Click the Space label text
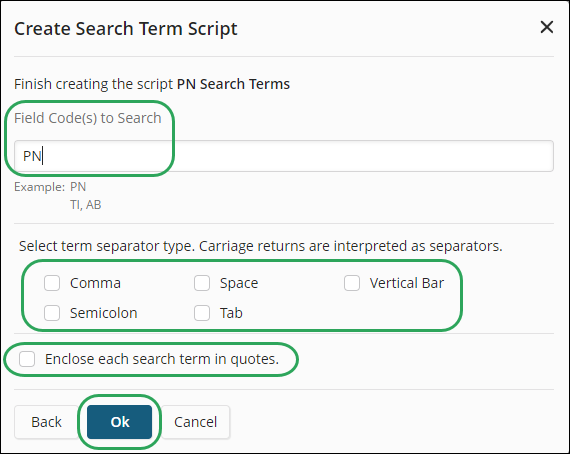570x454 pixels. (239, 283)
